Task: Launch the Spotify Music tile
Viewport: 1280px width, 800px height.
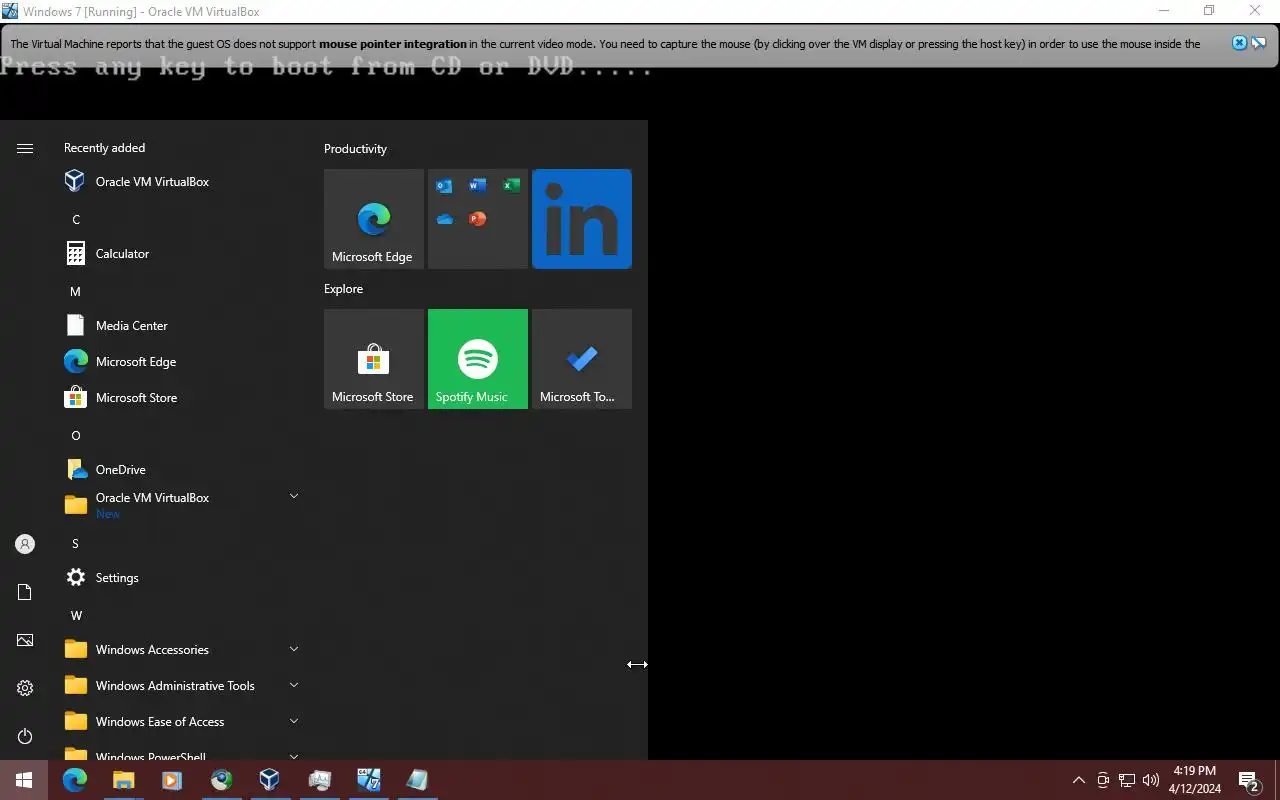Action: point(478,359)
